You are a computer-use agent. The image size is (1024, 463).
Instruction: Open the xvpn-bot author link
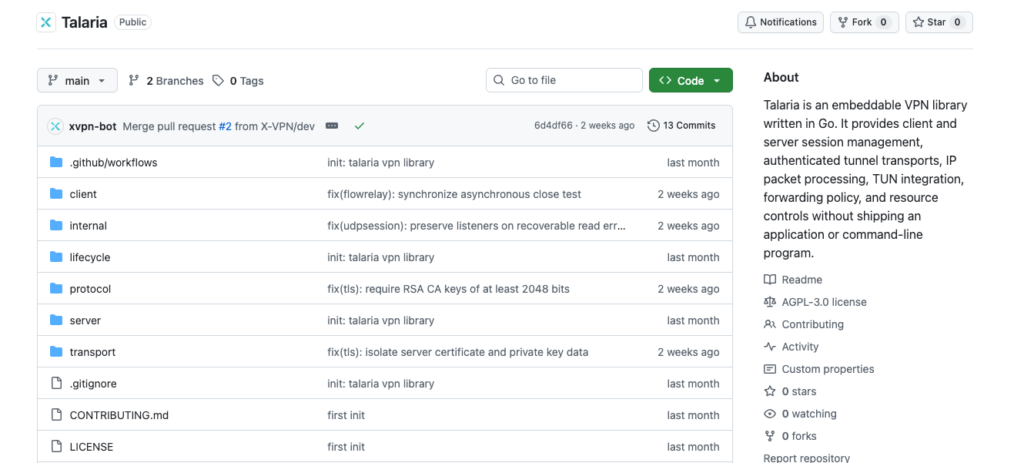(x=93, y=126)
